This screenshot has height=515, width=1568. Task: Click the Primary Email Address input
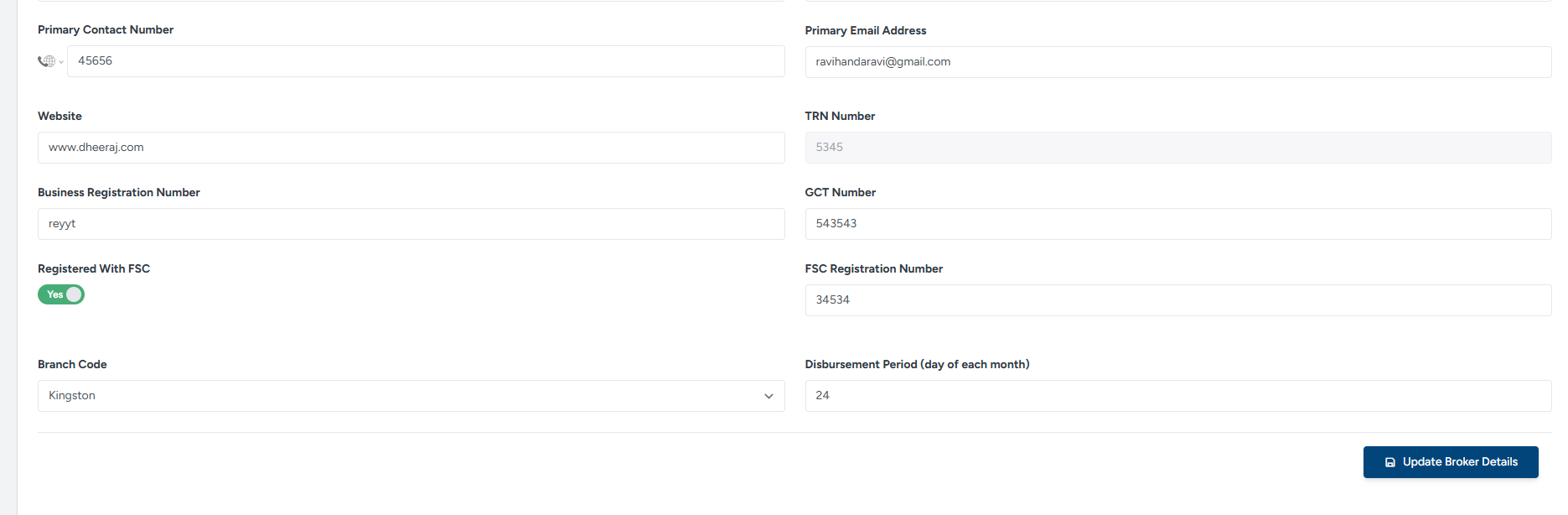point(1177,62)
